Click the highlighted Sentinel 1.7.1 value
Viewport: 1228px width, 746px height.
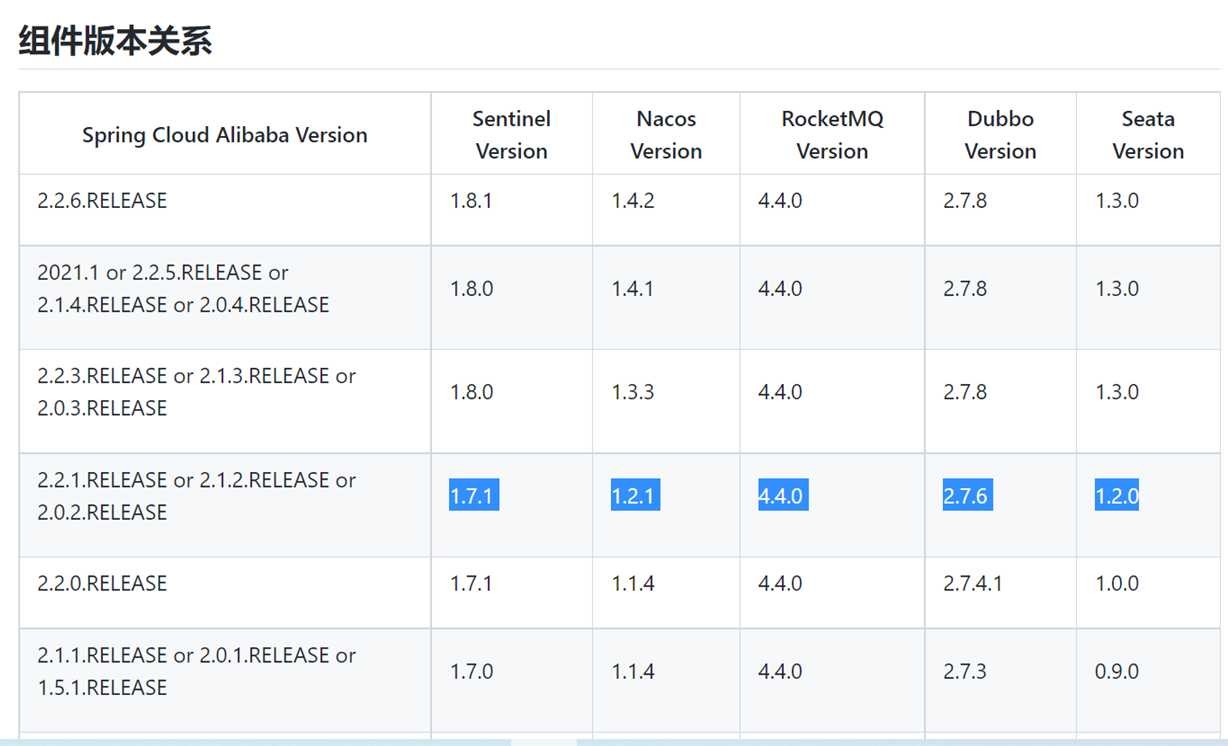[x=474, y=496]
